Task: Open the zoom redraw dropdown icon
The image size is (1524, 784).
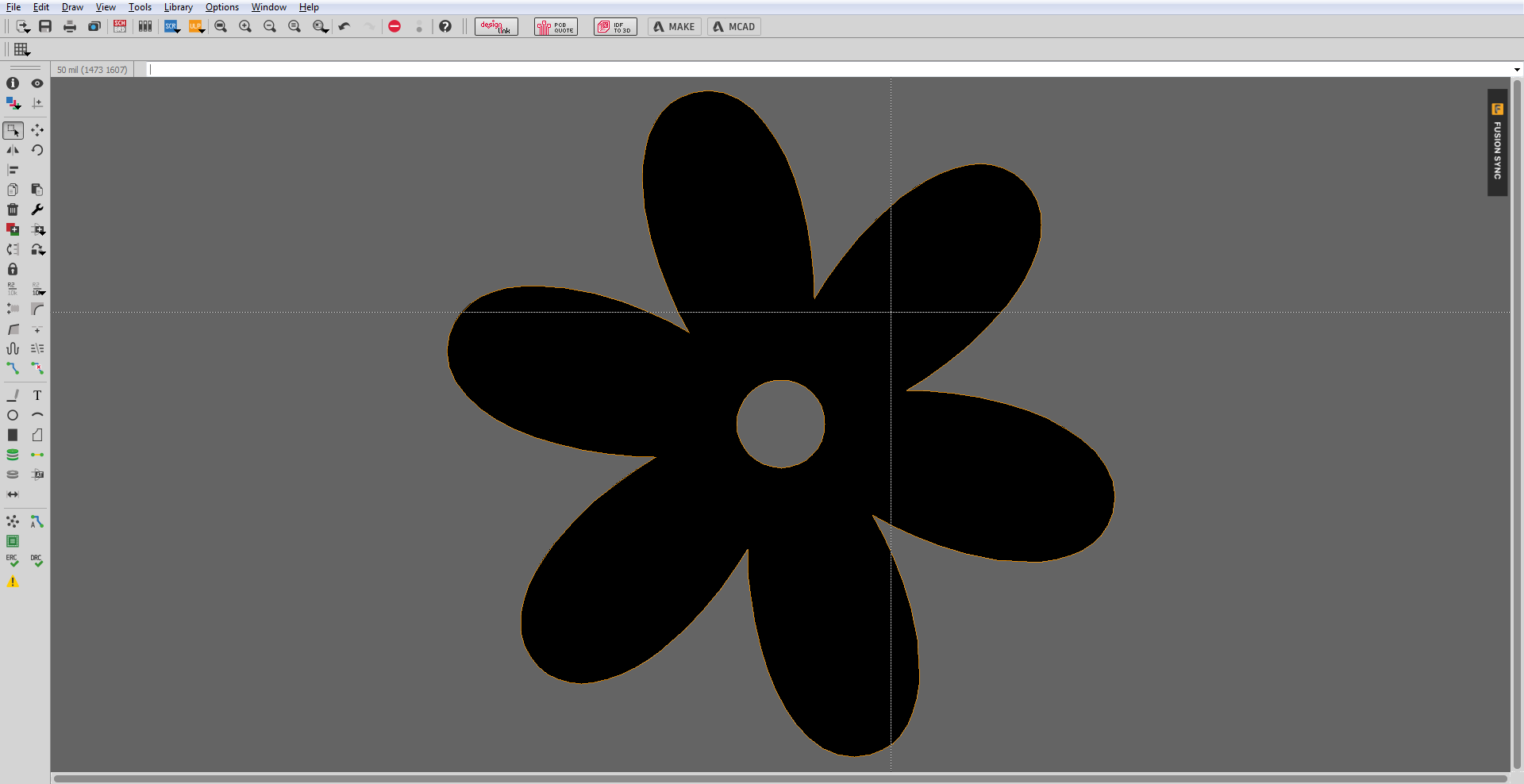Action: tap(320, 26)
